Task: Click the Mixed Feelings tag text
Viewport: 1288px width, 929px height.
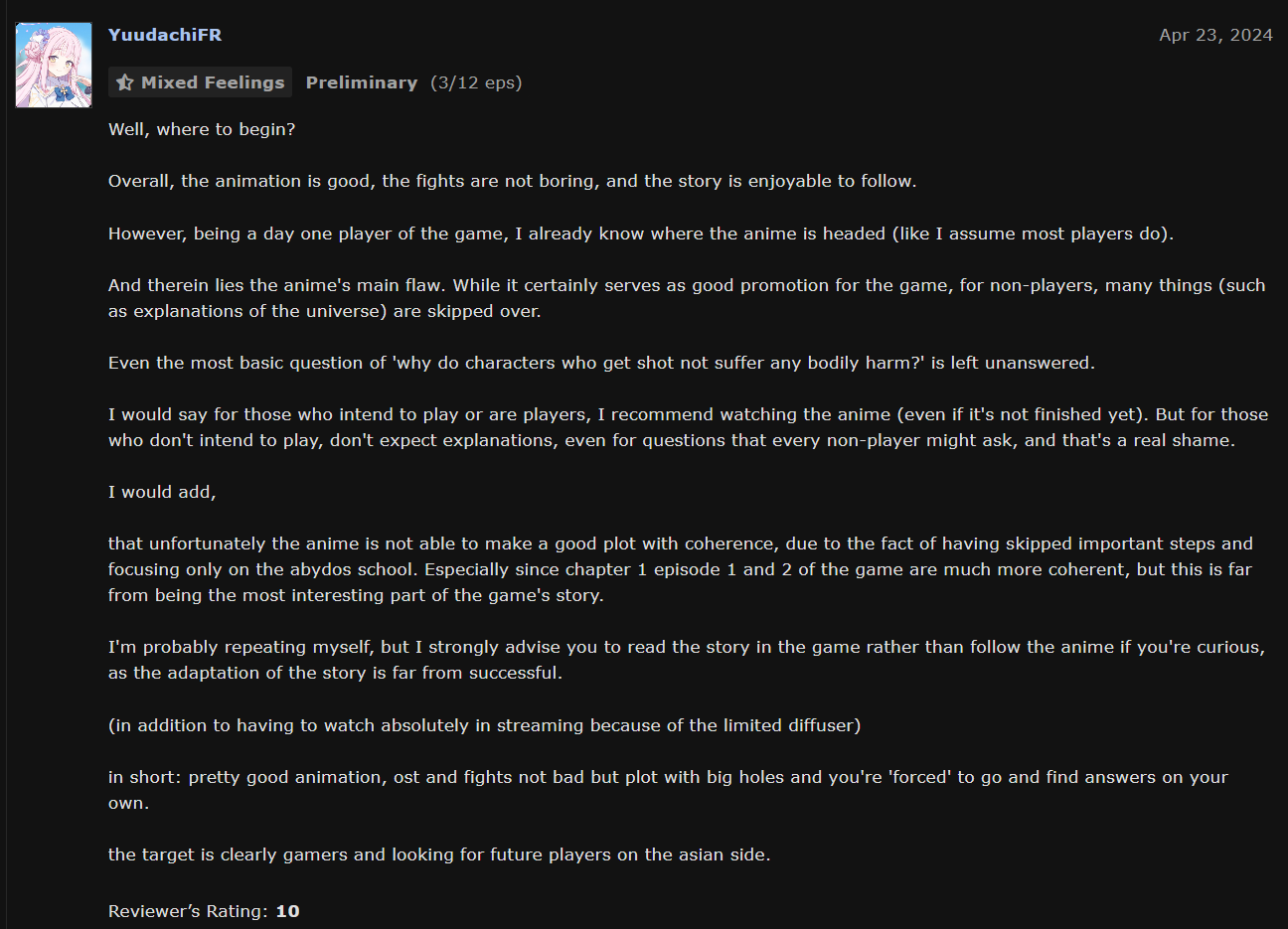Action: coord(213,82)
